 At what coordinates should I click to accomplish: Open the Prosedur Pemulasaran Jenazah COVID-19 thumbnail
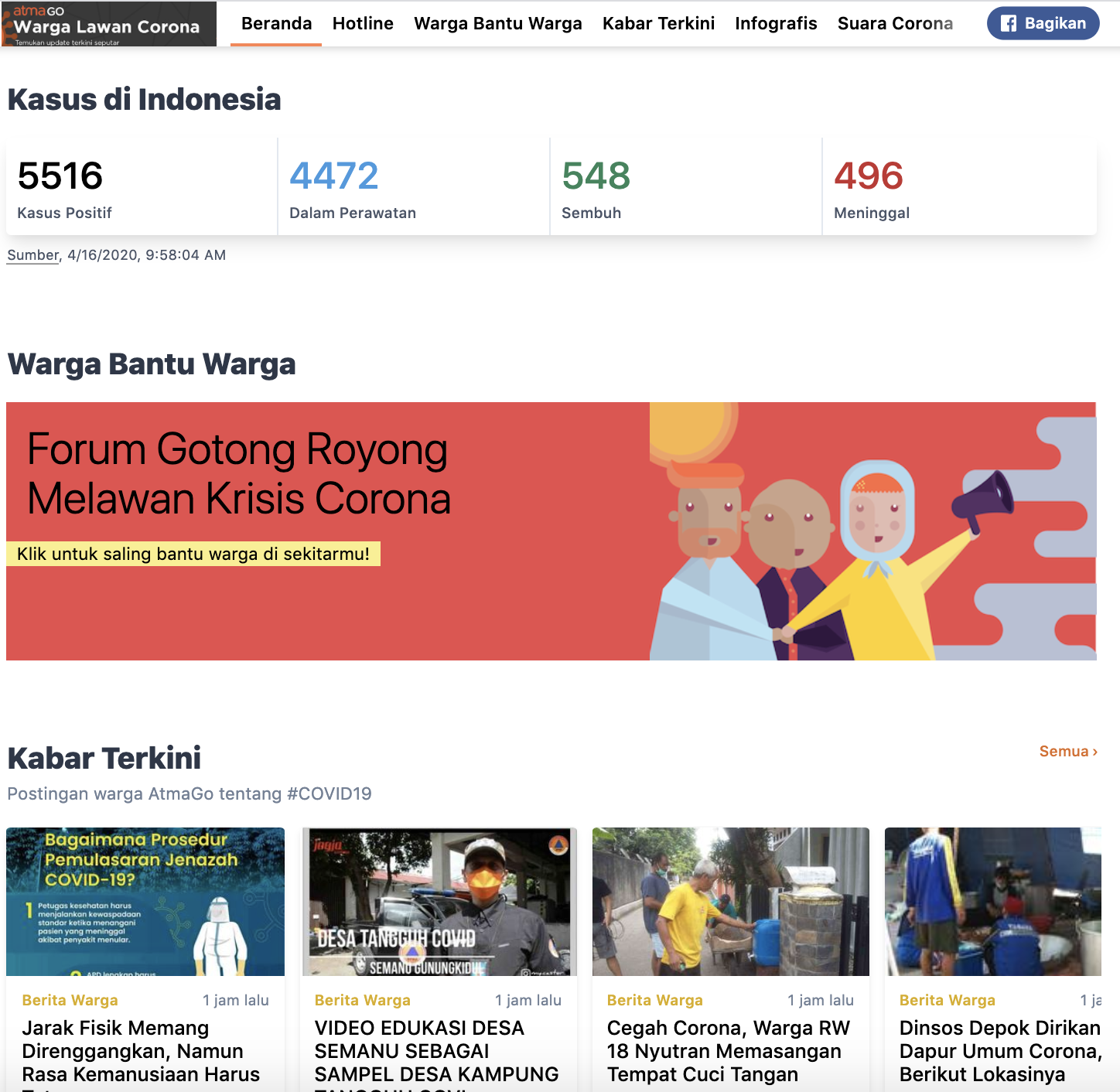(x=145, y=902)
